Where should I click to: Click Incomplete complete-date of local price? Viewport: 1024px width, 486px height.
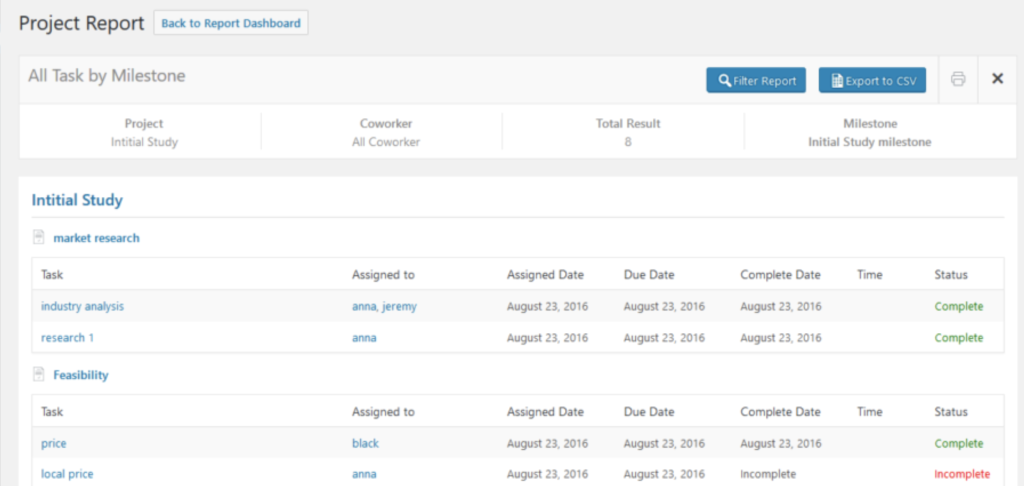(768, 474)
